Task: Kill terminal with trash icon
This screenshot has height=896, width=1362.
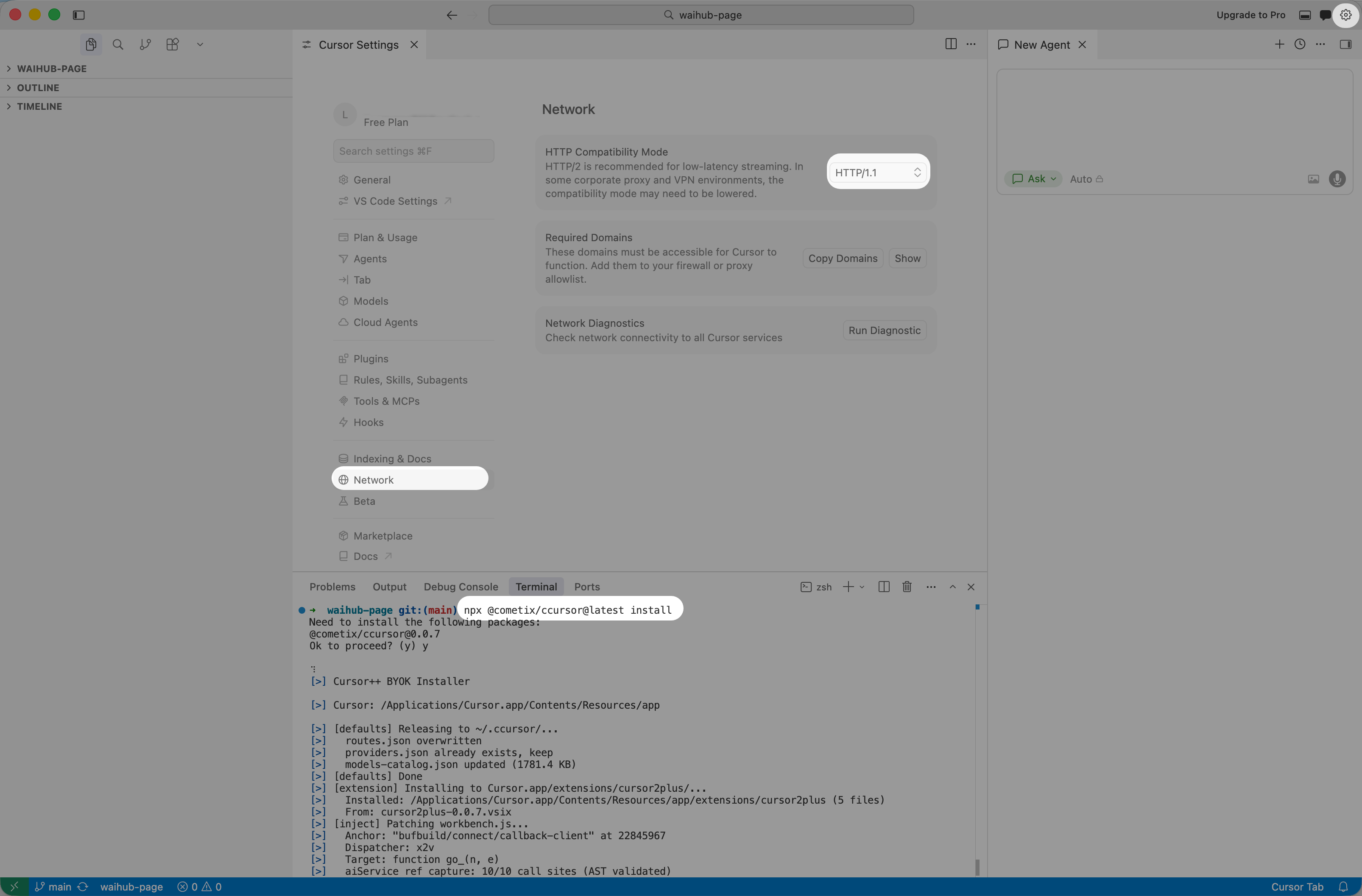Action: pos(907,587)
